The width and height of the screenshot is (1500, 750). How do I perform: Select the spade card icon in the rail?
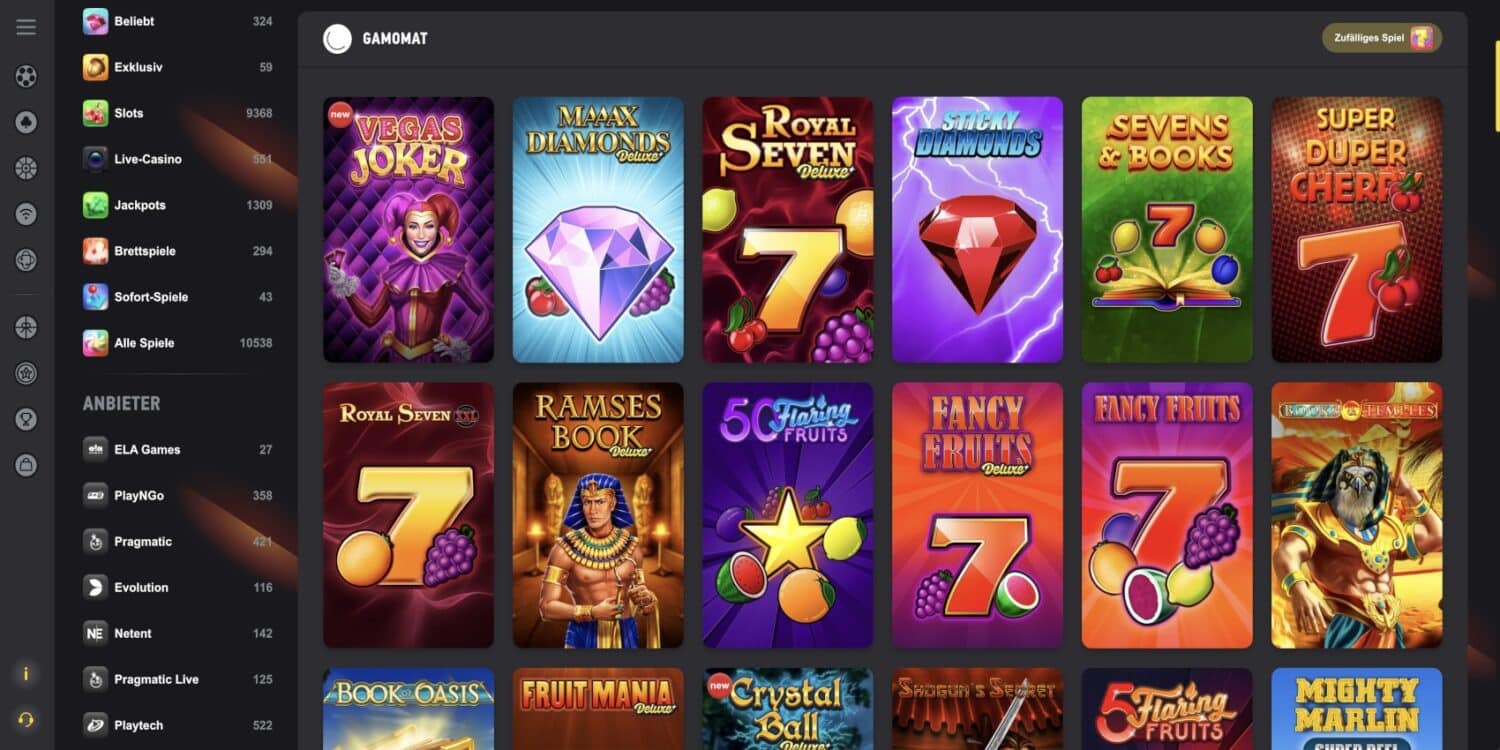[x=26, y=122]
